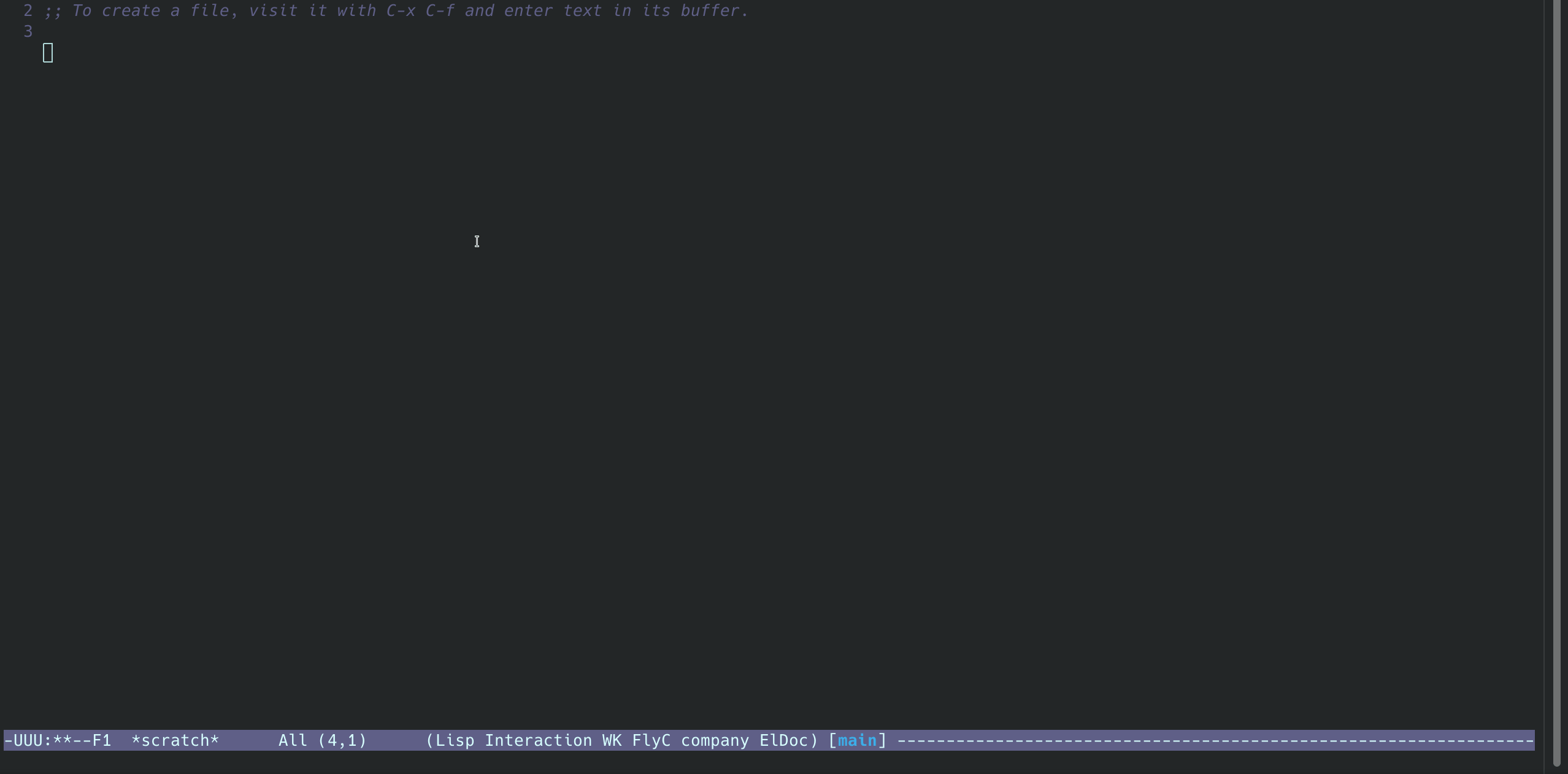Click the dashed filler of the mode line

tap(1216, 740)
